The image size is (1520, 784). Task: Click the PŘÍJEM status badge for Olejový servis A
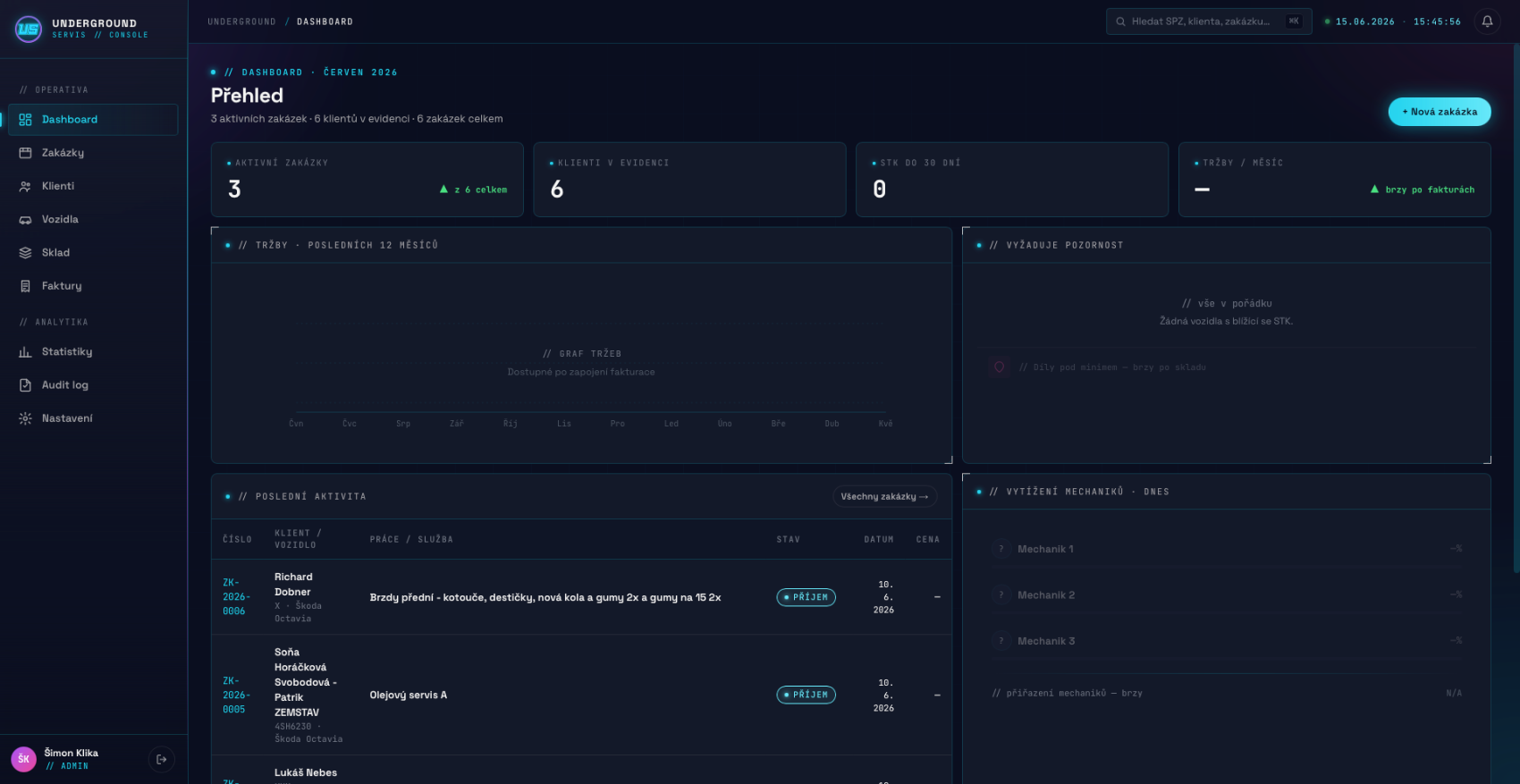(806, 695)
